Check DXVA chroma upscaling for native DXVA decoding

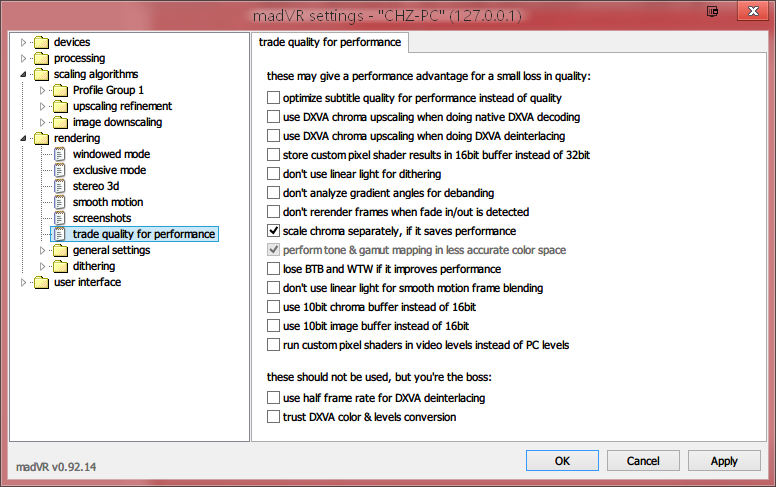coord(273,117)
